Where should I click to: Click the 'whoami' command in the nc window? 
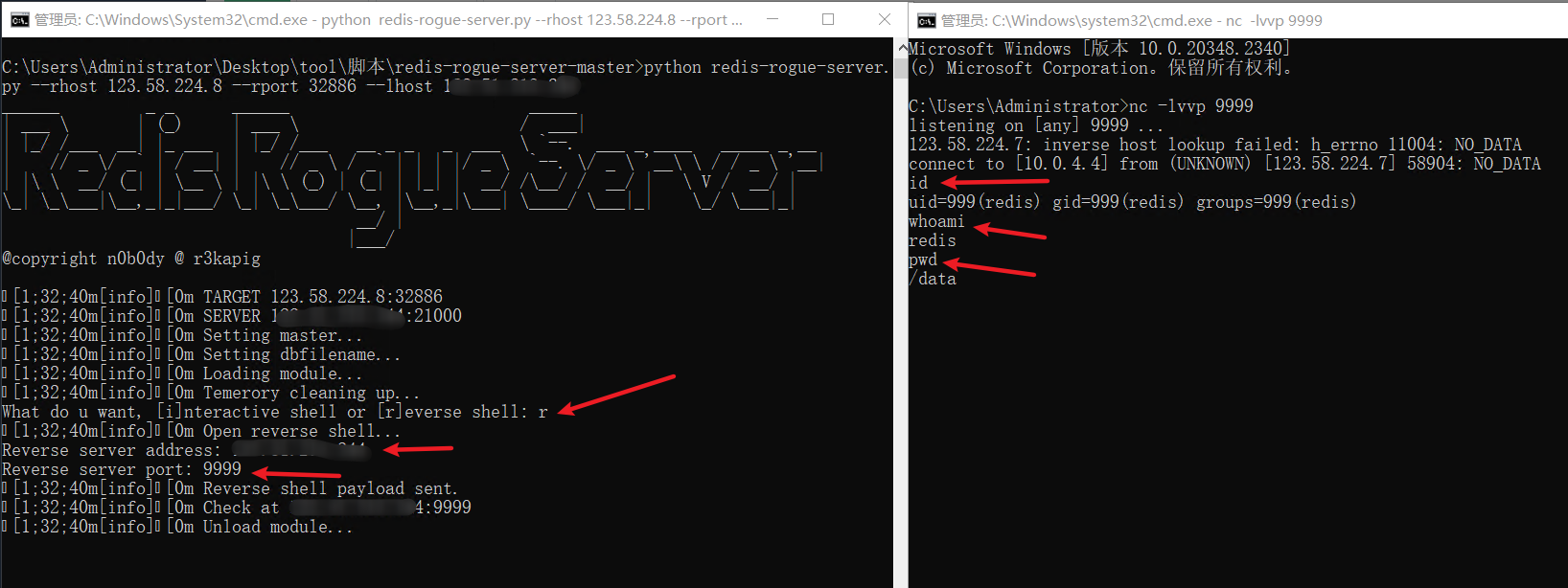(x=936, y=221)
